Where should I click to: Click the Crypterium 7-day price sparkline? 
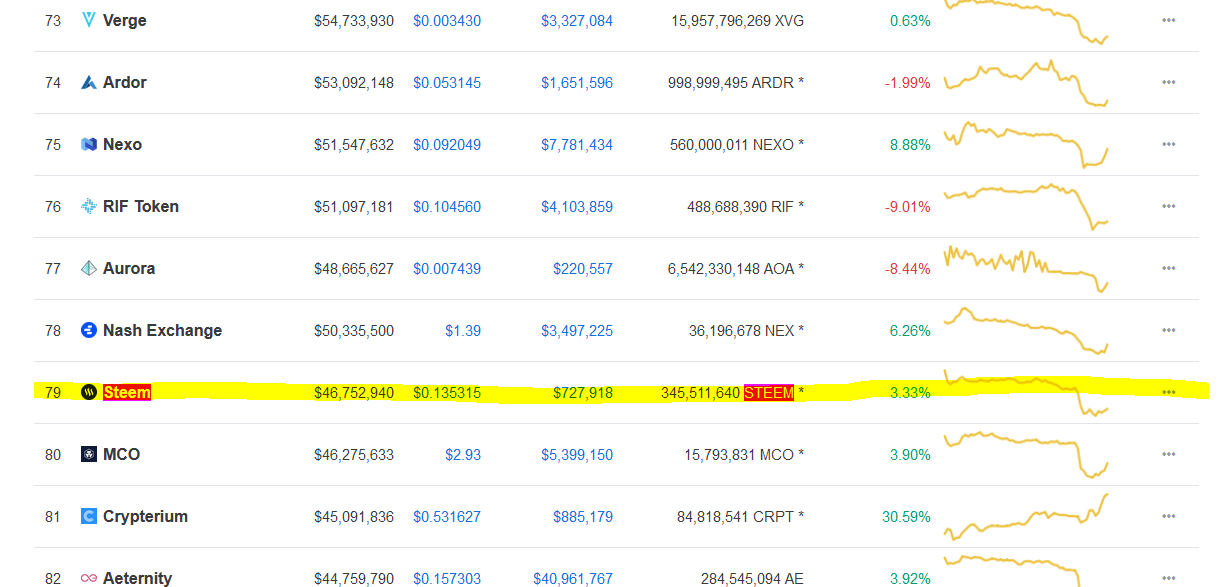coord(1026,517)
